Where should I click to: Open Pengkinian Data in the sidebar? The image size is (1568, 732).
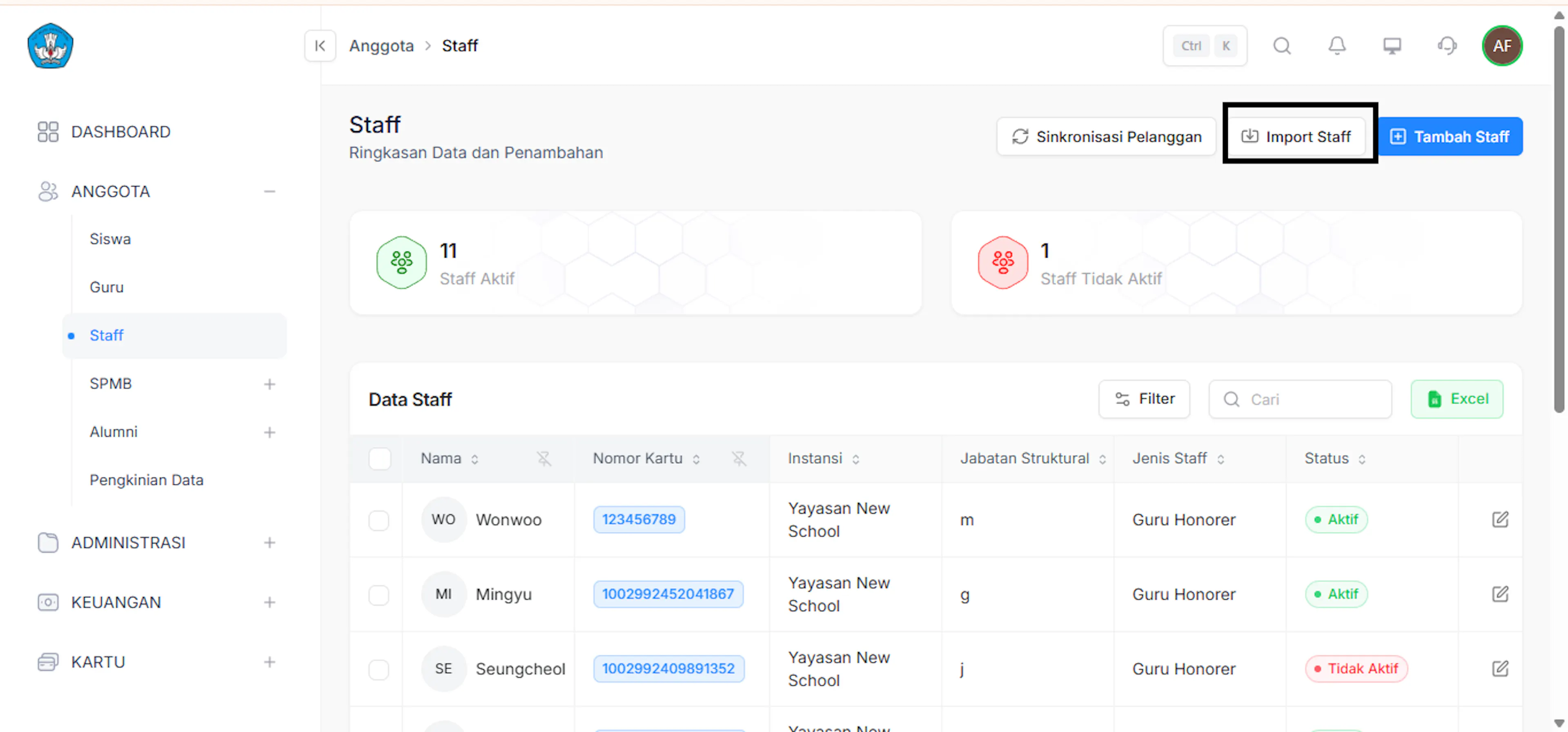(146, 480)
